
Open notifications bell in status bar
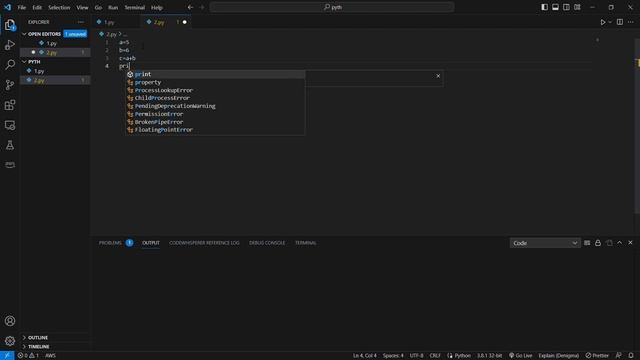631,356
